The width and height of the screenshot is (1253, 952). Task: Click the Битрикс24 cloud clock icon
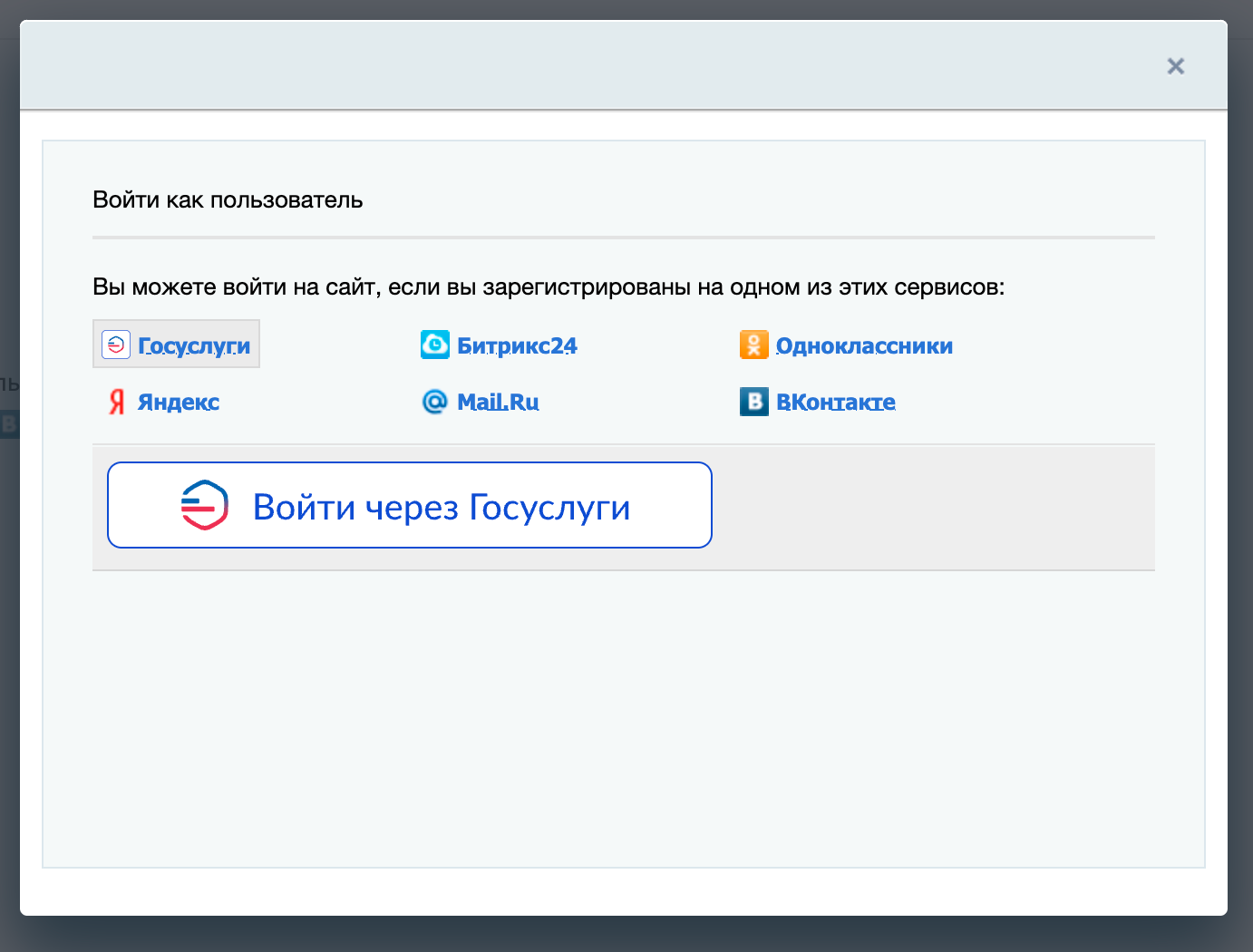[435, 345]
